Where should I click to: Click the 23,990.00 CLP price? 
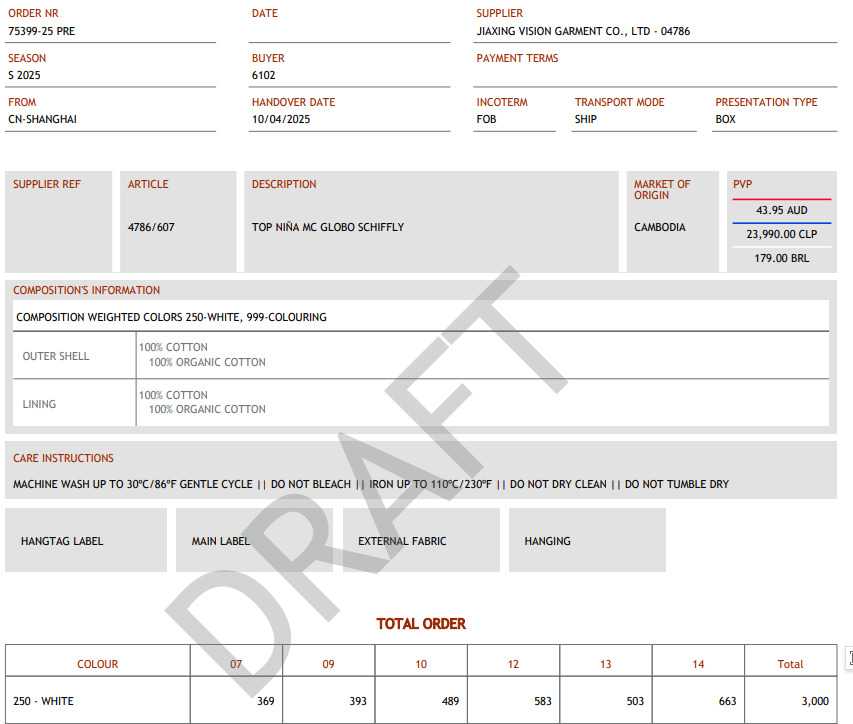pos(781,234)
